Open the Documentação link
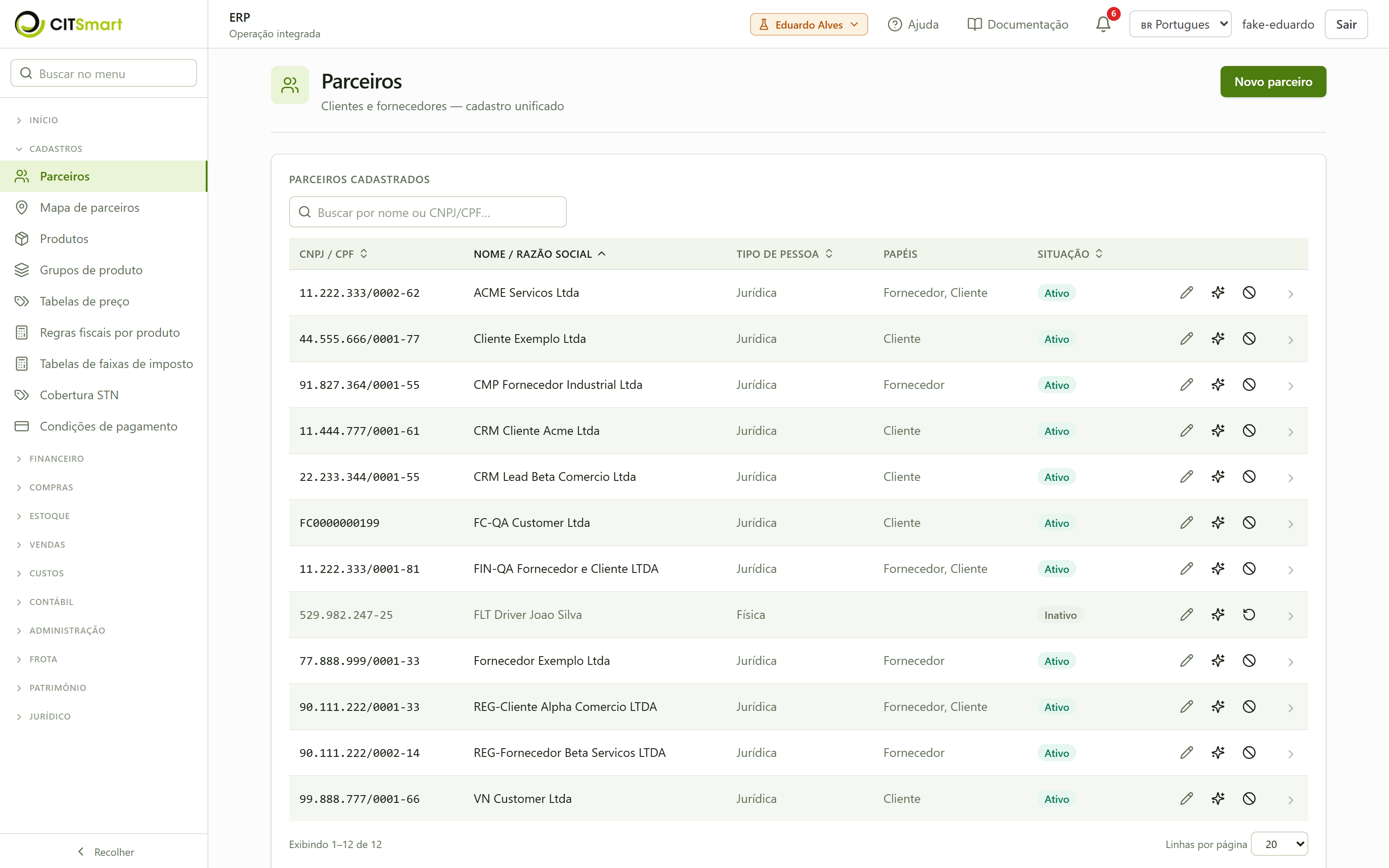The height and width of the screenshot is (868, 1389). [1017, 24]
